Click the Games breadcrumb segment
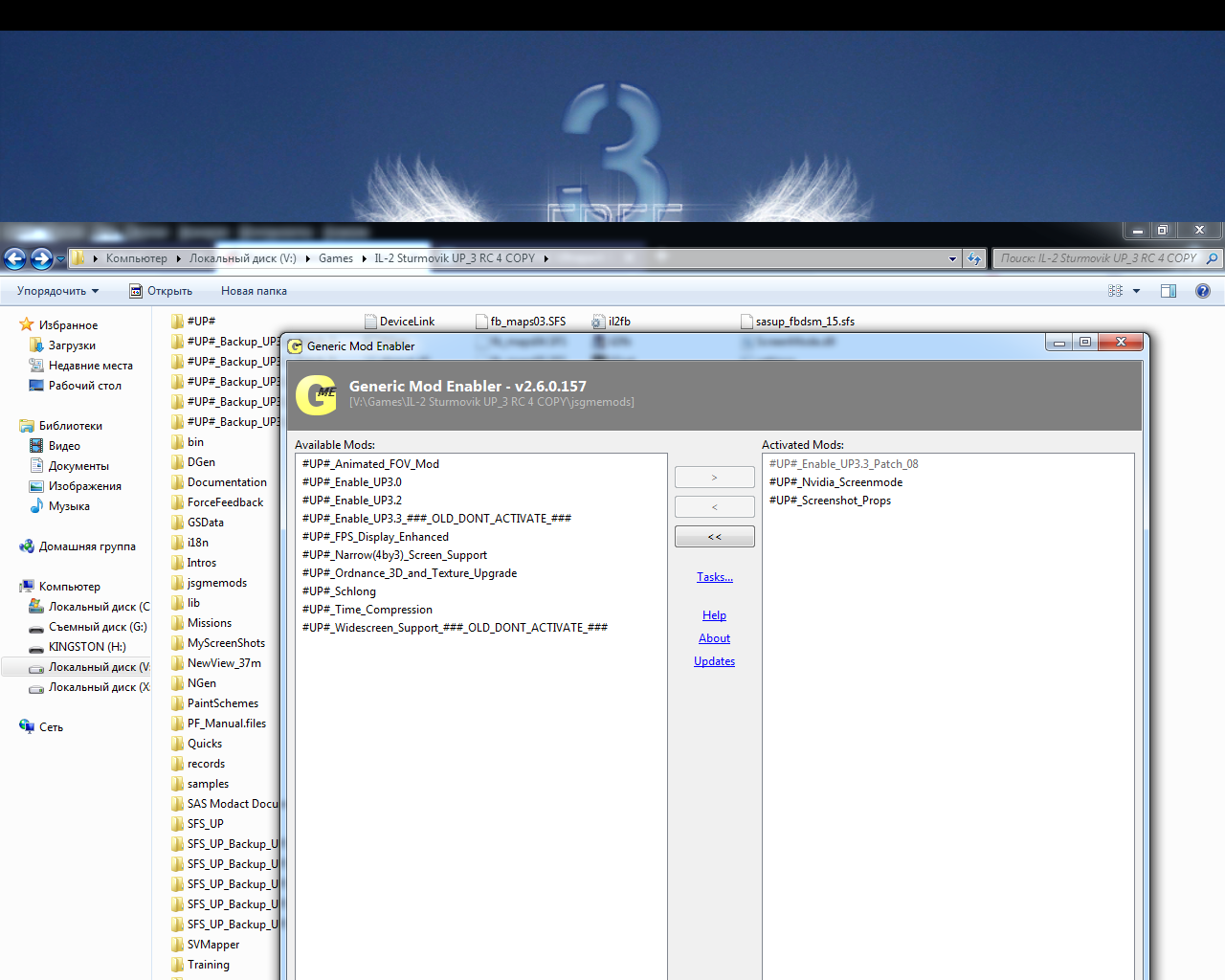This screenshot has width=1225, height=980. tap(336, 258)
